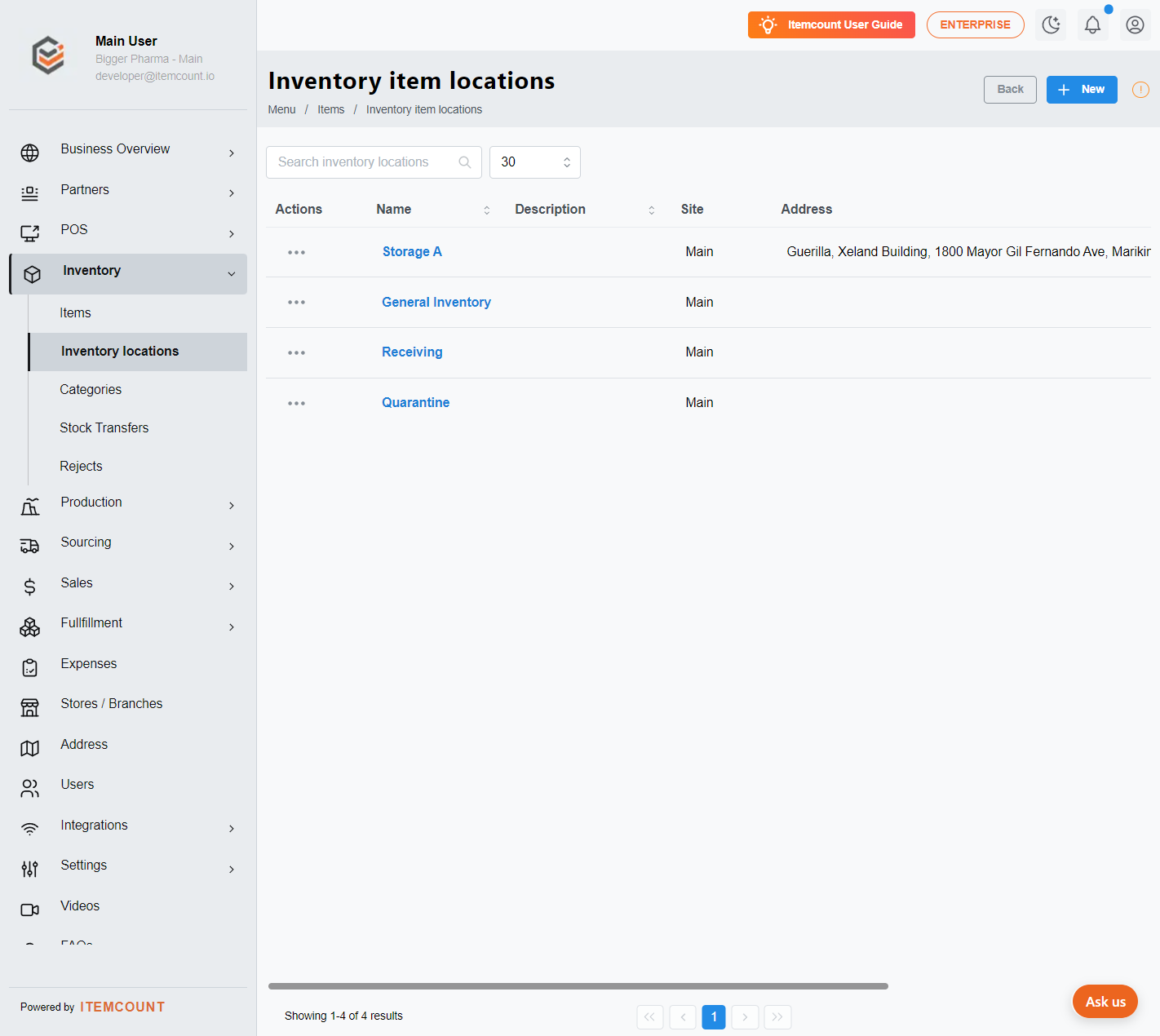
Task: Sort table by Name column arrows
Action: [x=487, y=210]
